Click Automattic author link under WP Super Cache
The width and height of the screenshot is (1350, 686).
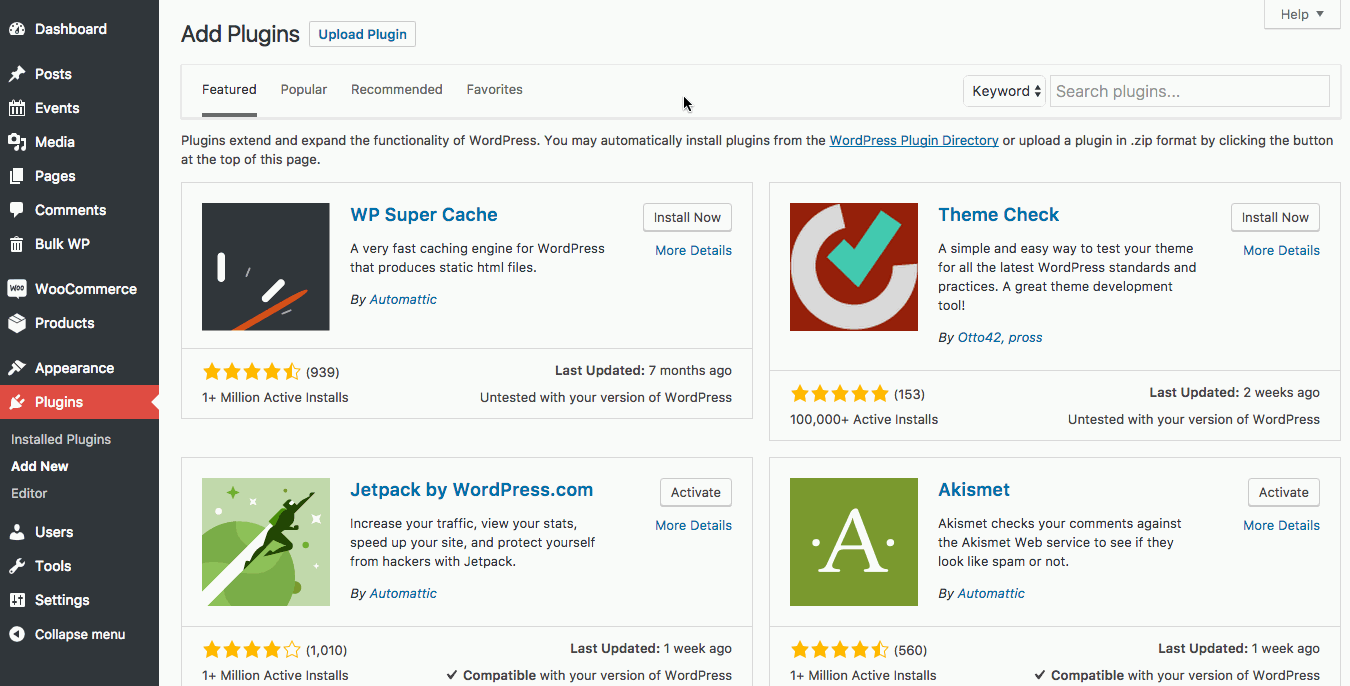[x=403, y=299]
